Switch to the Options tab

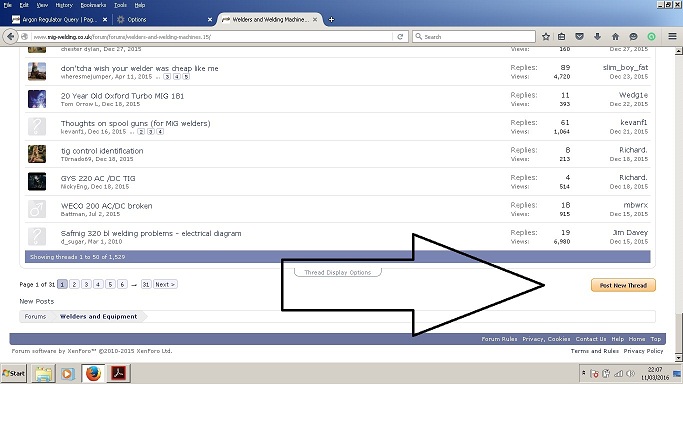(x=137, y=19)
